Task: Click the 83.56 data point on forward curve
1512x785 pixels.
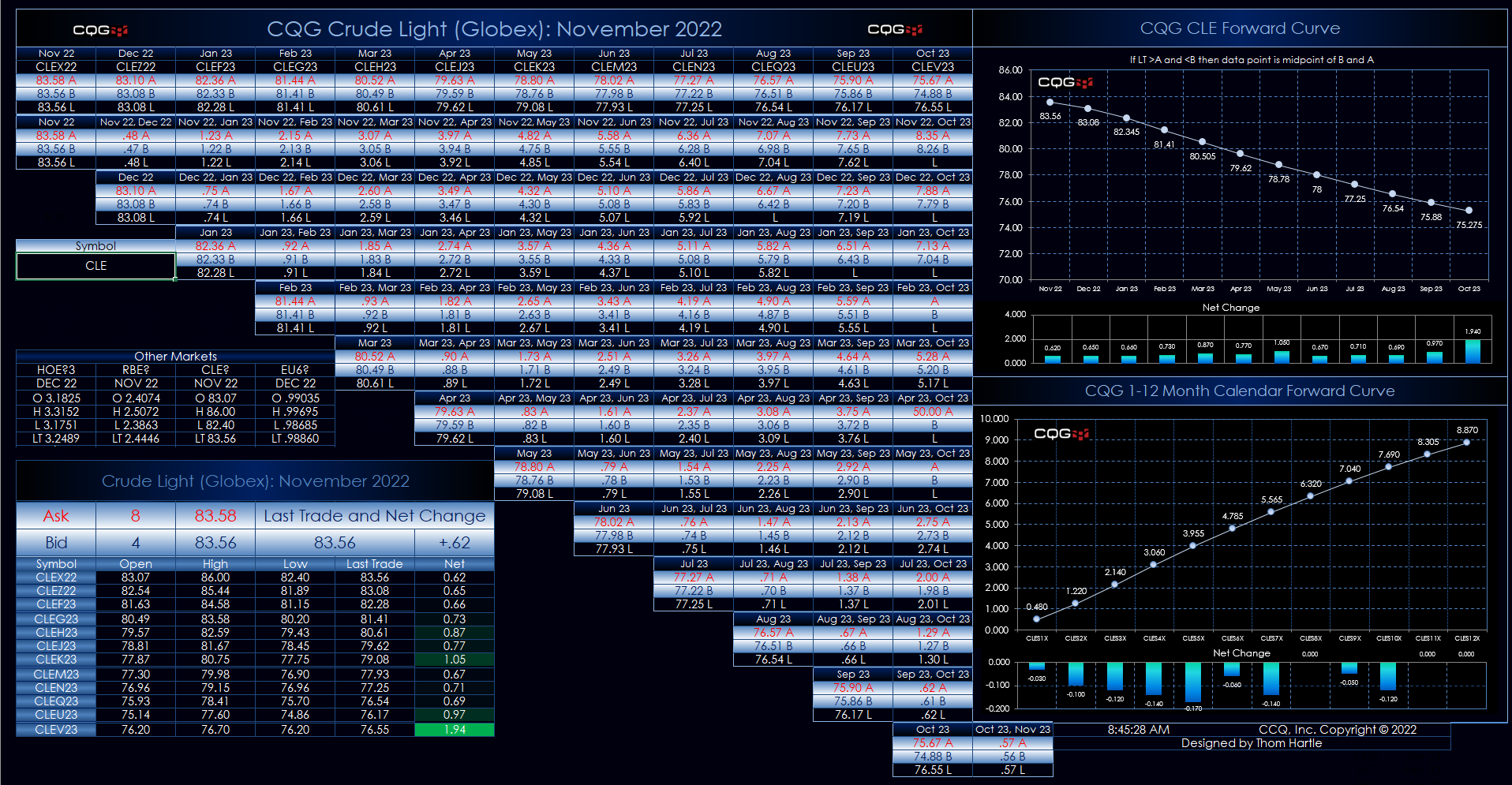Action: 1050,103
